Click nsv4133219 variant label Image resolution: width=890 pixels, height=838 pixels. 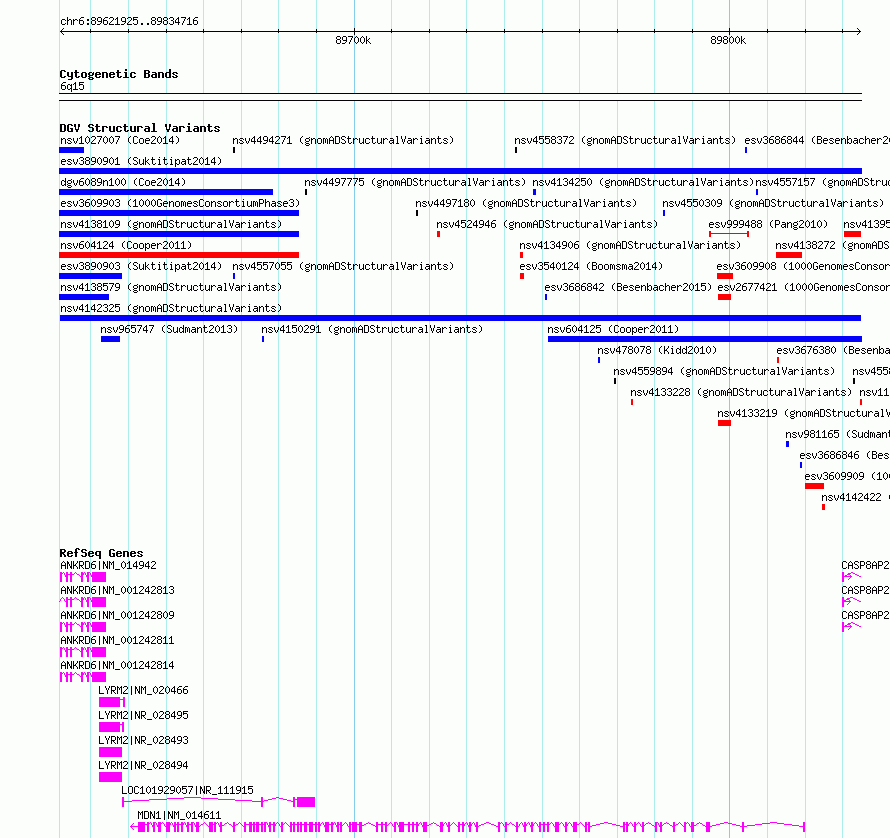(803, 413)
